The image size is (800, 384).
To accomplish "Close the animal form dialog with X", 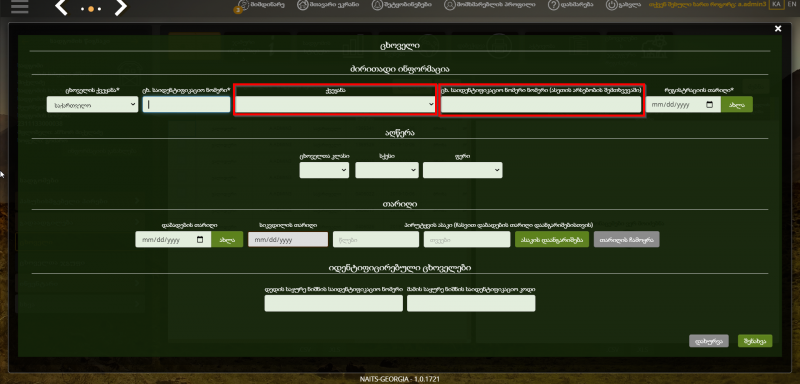I will point(778,29).
